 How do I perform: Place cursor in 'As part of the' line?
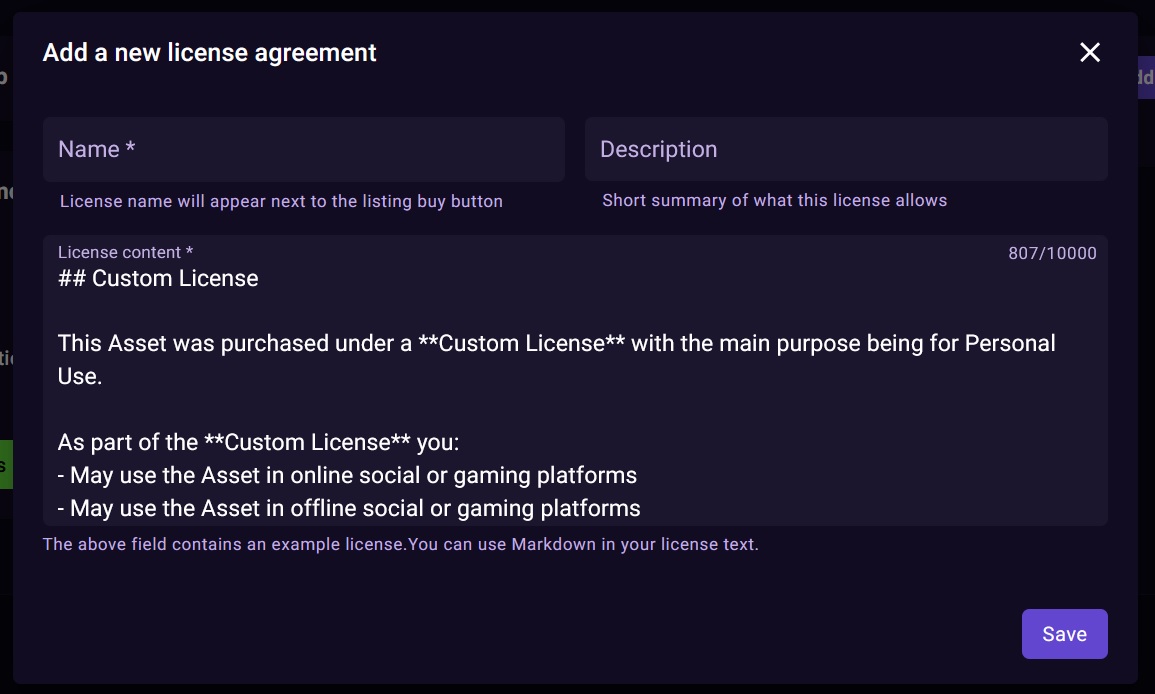[258, 443]
